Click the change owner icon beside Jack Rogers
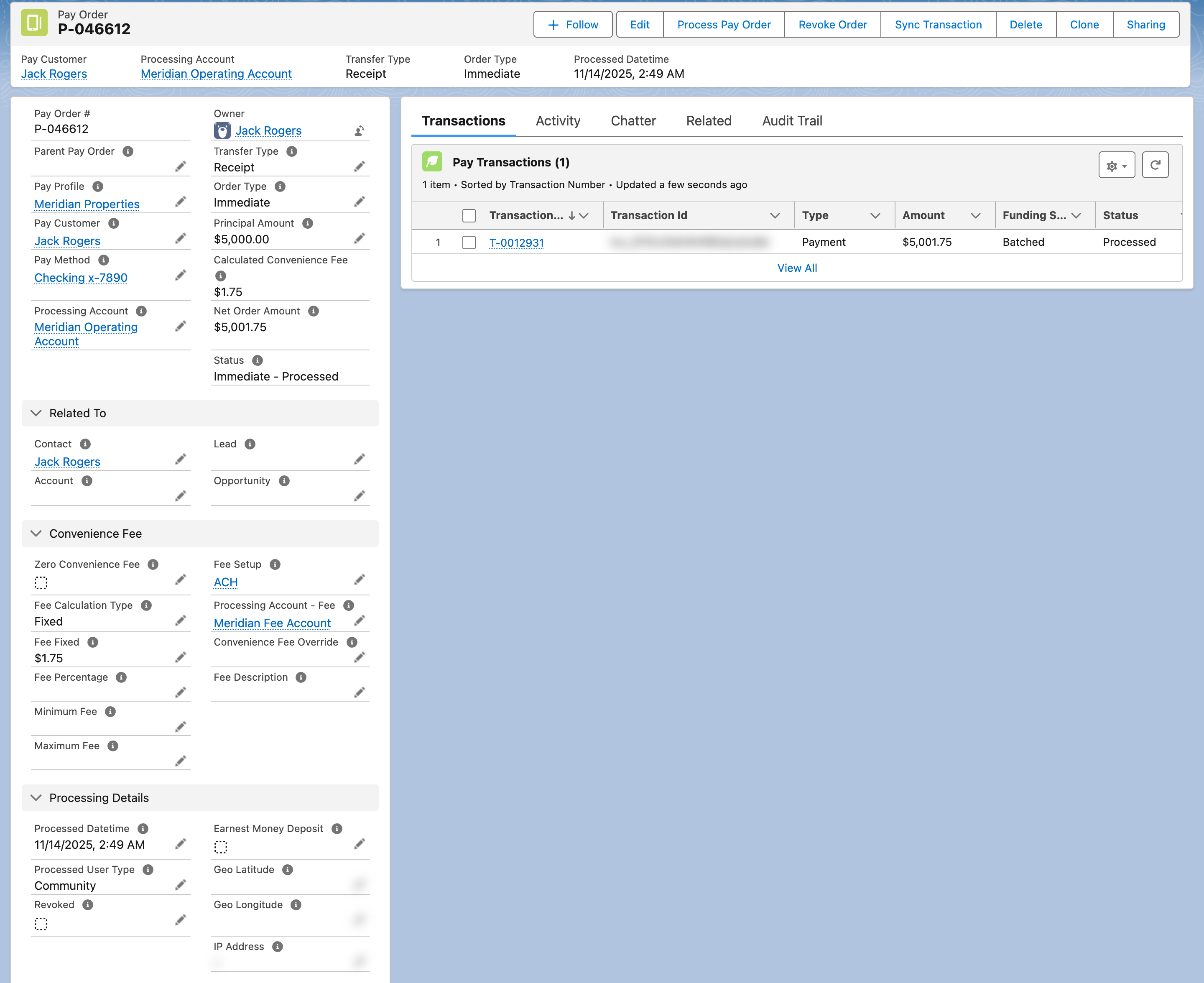 359,131
